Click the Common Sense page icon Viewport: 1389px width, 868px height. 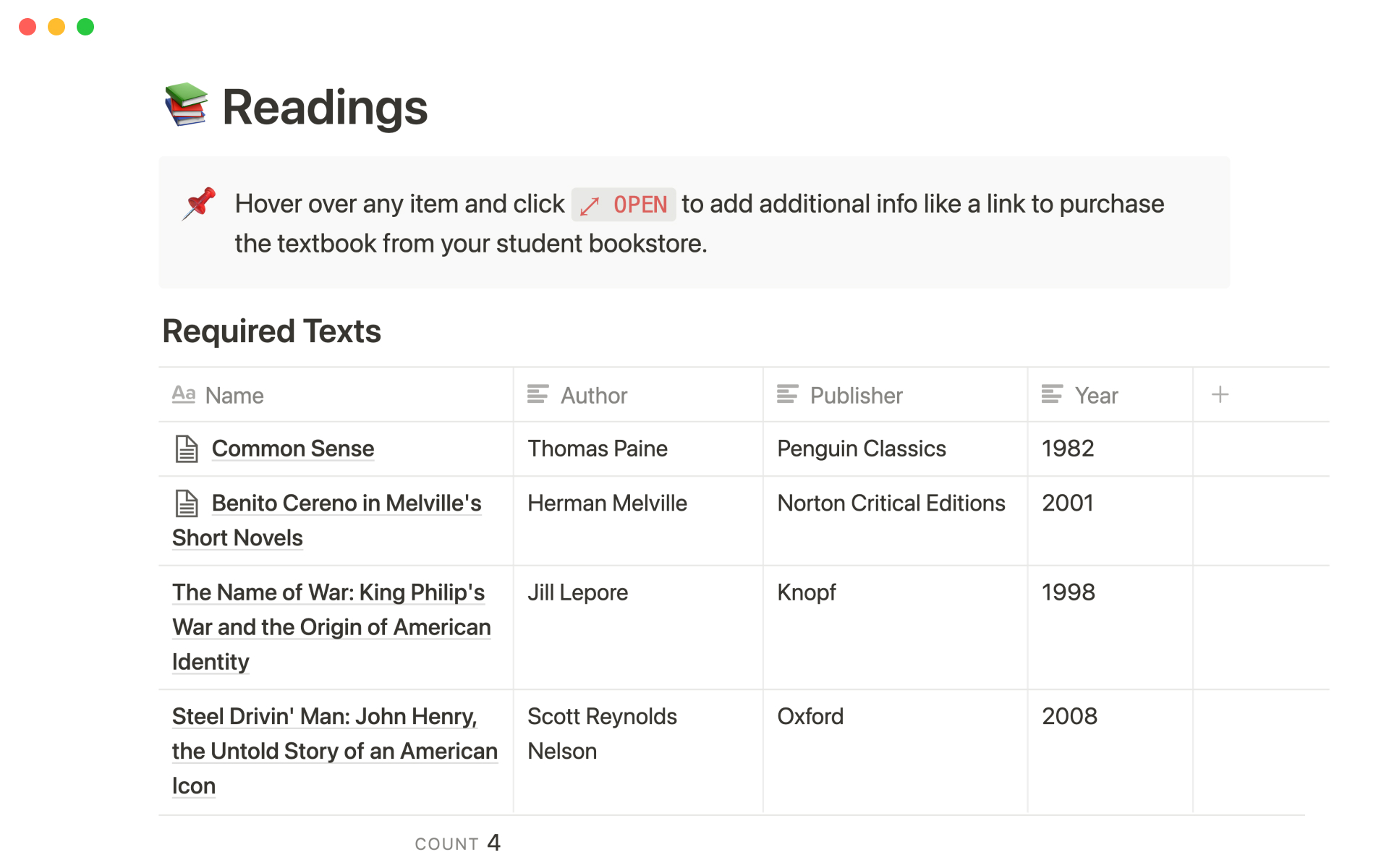click(x=187, y=449)
